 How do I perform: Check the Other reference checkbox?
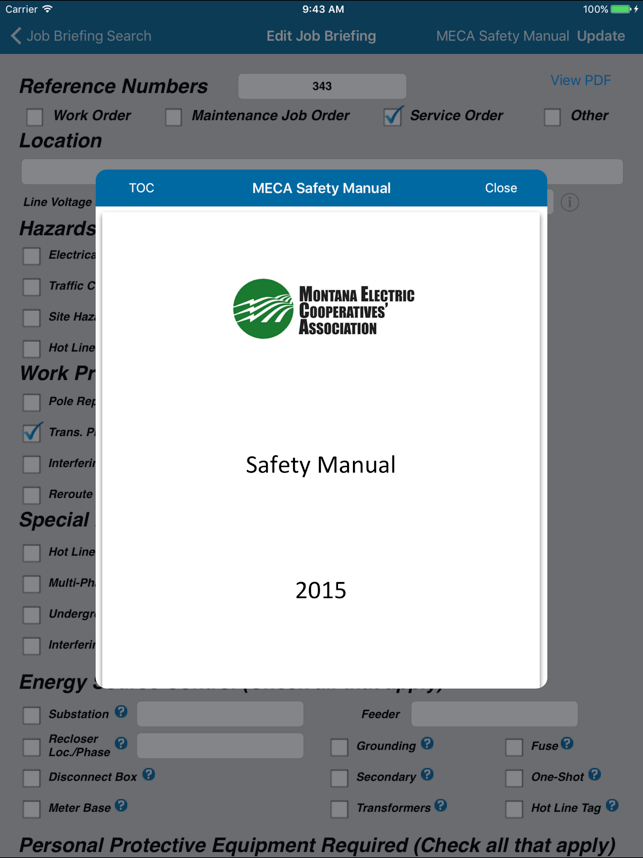pos(552,117)
